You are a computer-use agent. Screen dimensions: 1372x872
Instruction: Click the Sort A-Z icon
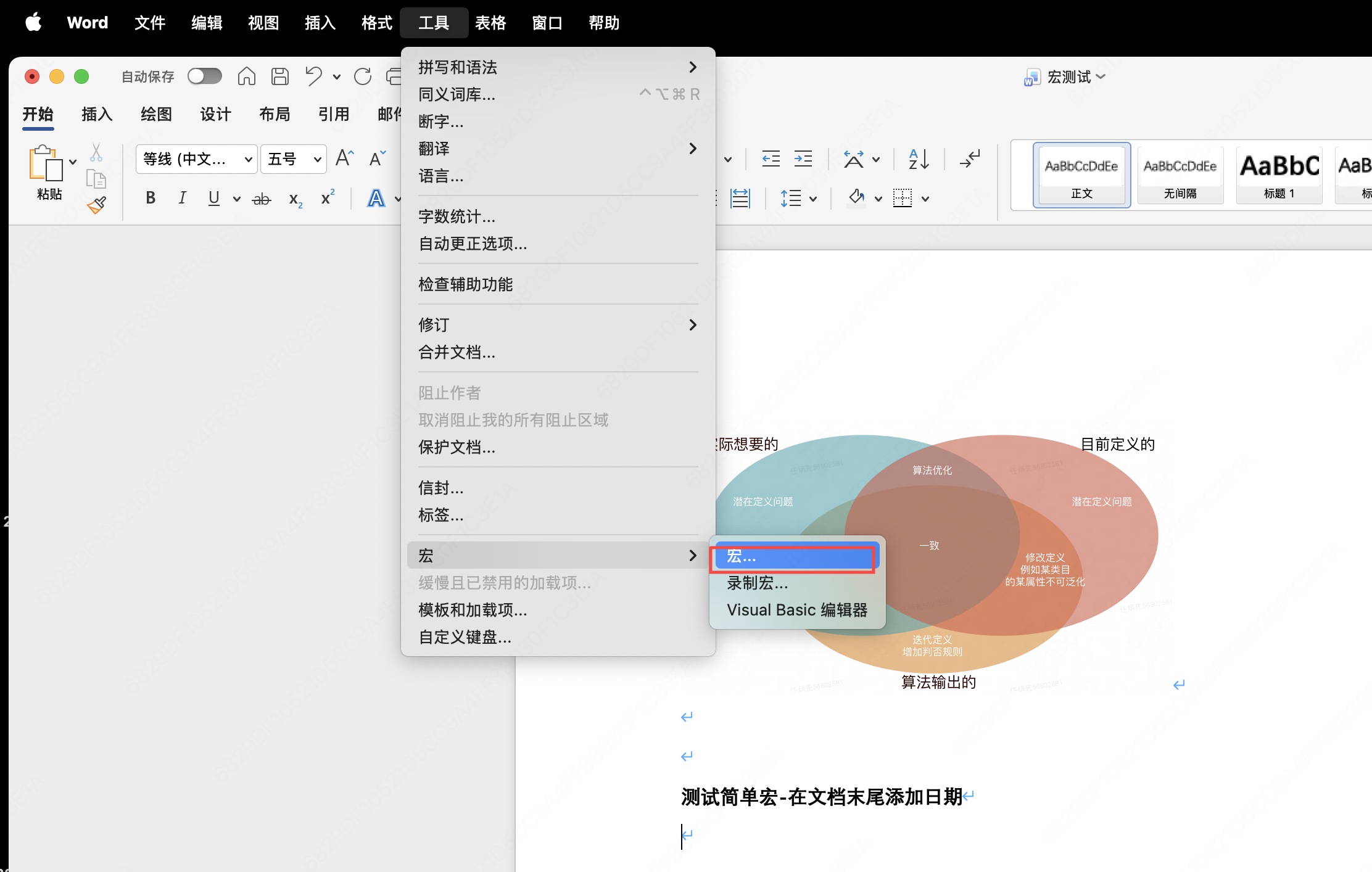click(919, 159)
